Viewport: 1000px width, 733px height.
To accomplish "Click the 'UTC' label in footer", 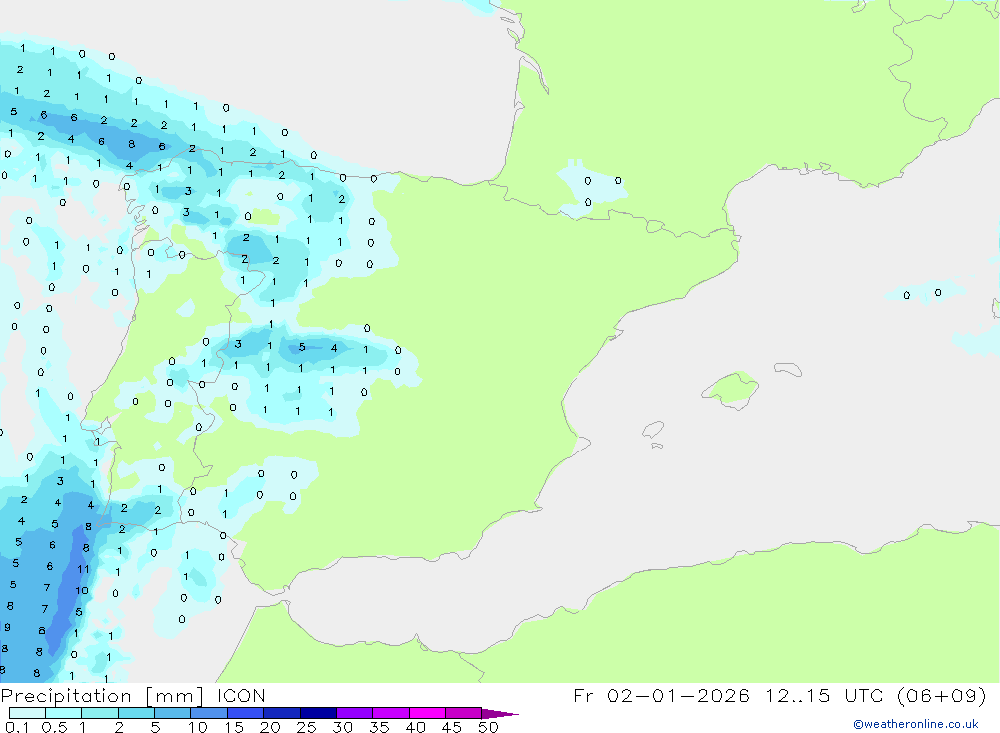I will tap(866, 695).
